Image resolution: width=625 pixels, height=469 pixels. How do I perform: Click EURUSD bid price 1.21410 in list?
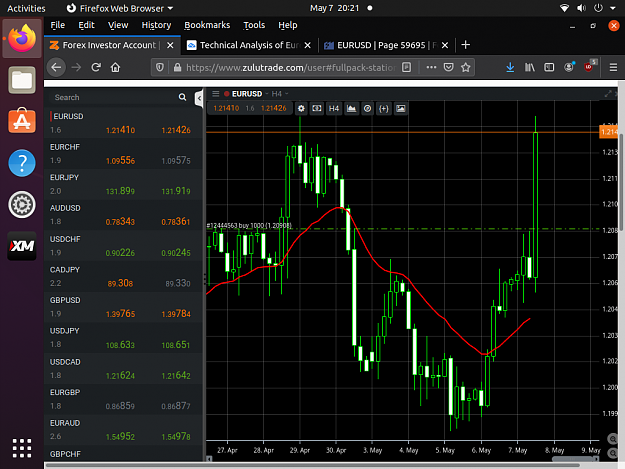(x=120, y=130)
